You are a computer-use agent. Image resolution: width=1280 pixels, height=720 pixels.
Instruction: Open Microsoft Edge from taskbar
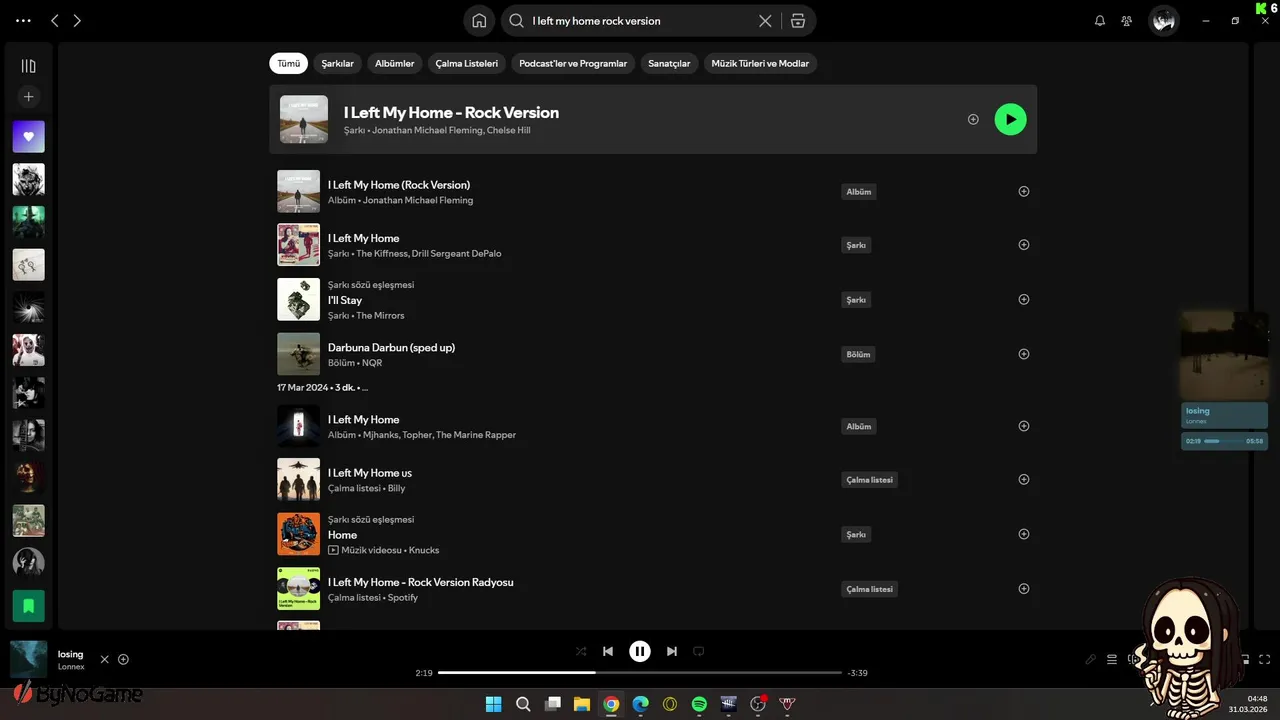coord(640,704)
